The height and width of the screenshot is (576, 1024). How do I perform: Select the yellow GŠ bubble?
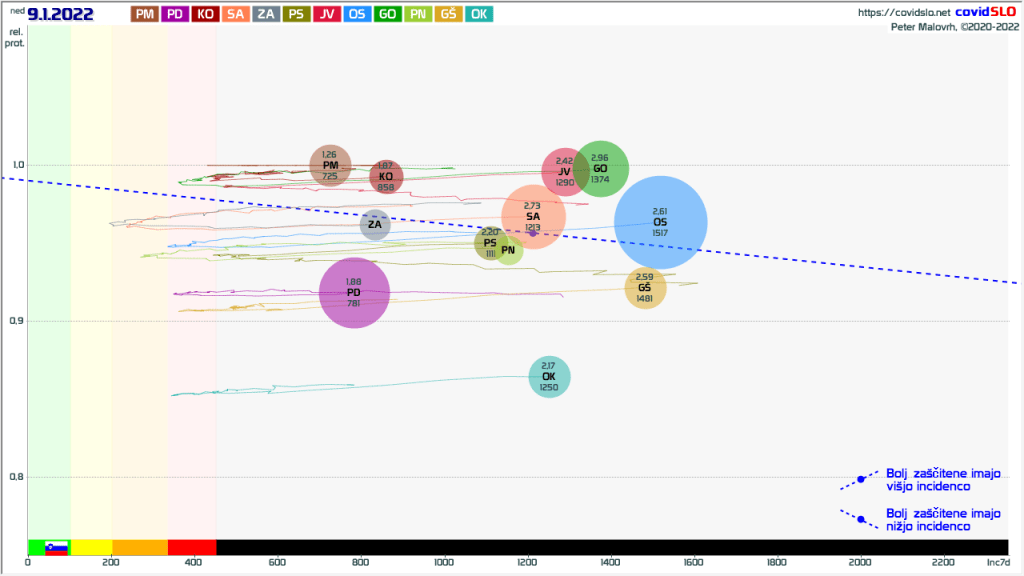(645, 288)
